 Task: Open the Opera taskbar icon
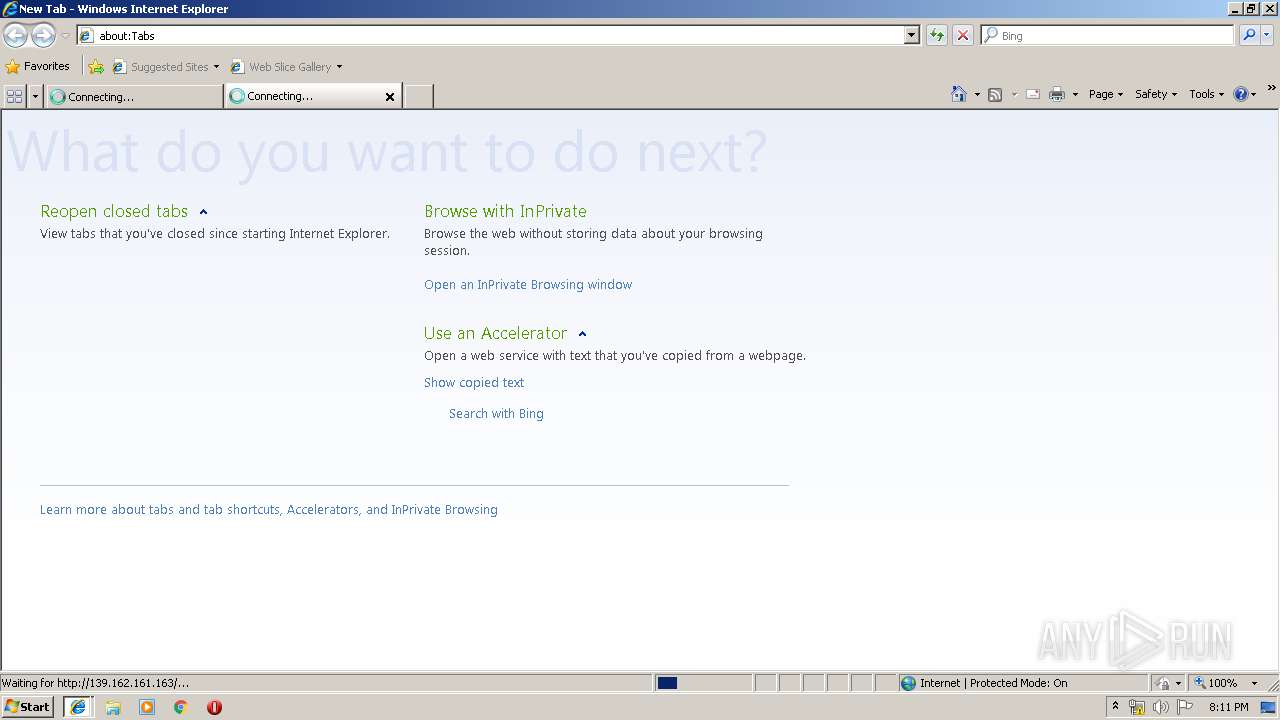214,707
